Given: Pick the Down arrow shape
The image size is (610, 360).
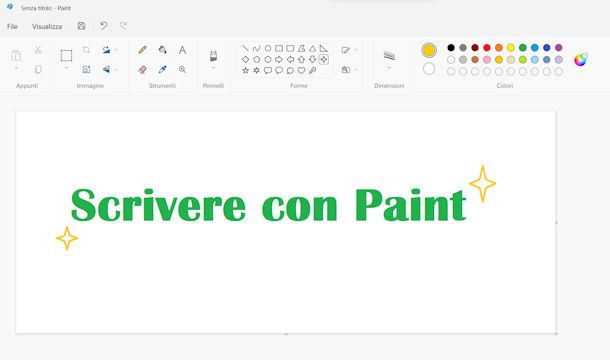Looking at the screenshot, I should pyautogui.click(x=312, y=60).
